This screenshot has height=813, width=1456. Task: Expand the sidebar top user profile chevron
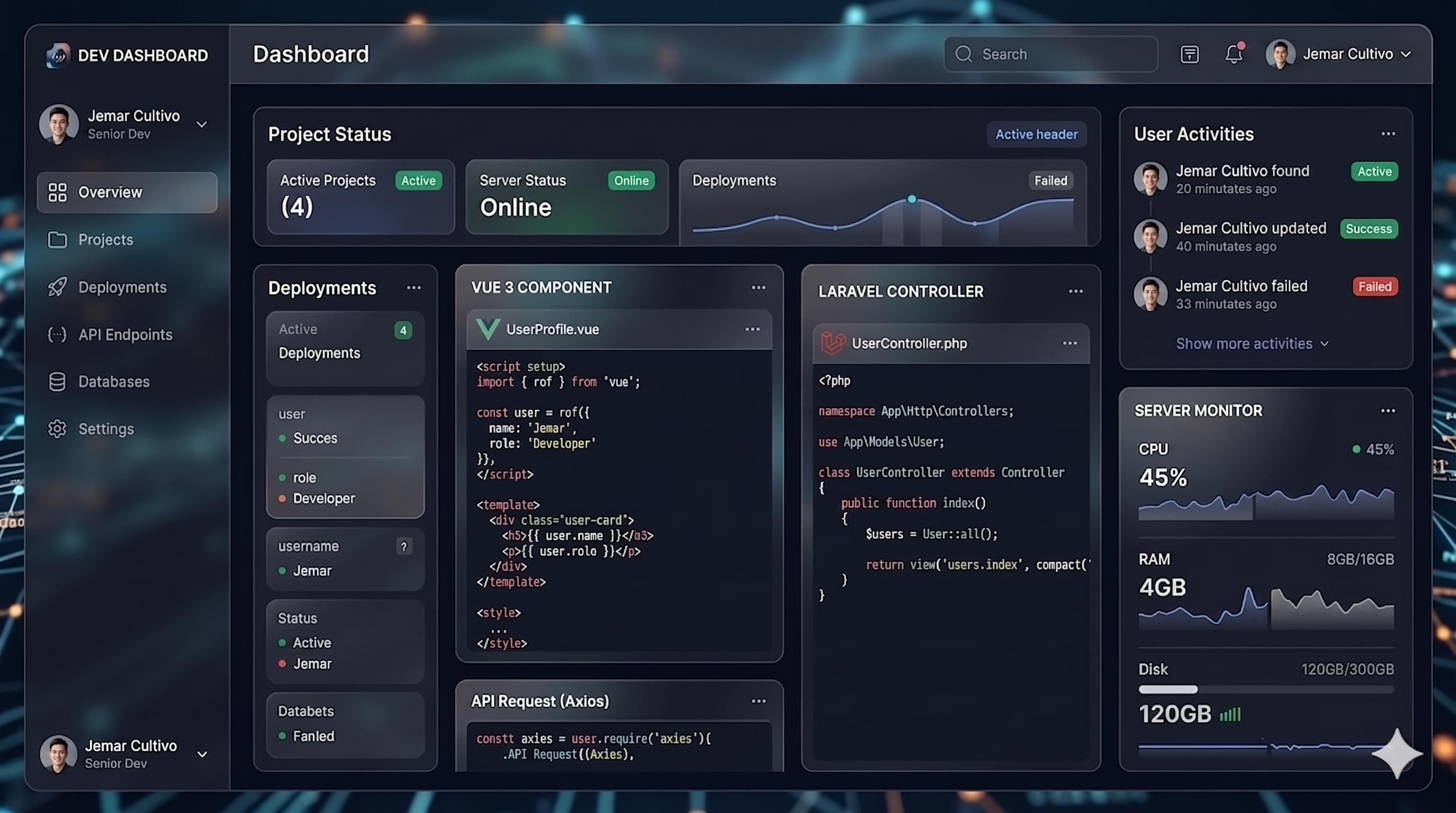coord(202,124)
